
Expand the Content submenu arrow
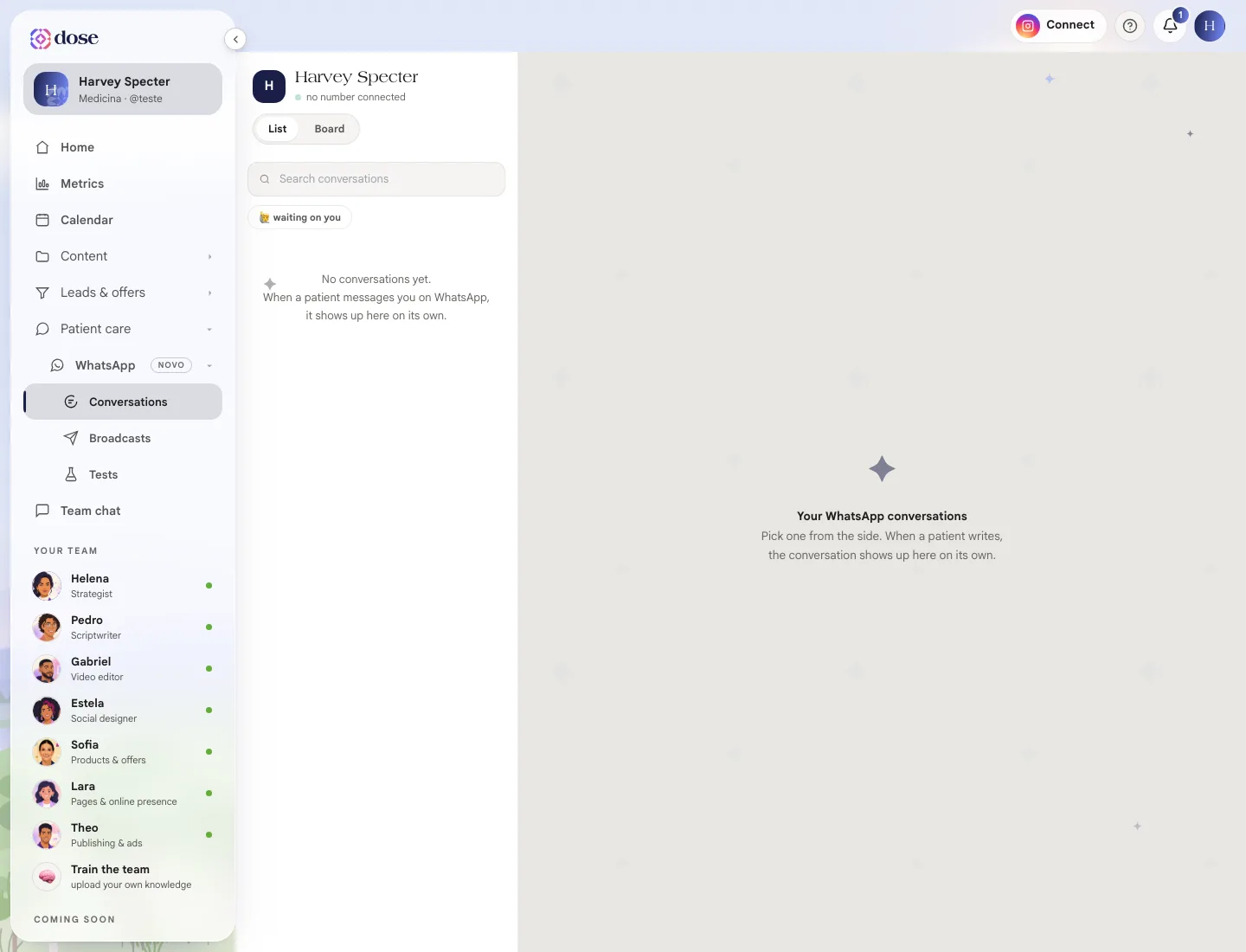pos(209,257)
